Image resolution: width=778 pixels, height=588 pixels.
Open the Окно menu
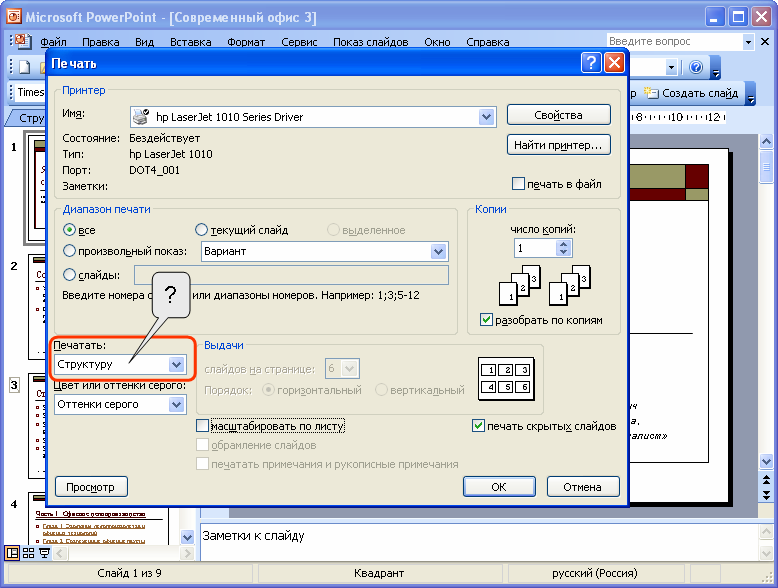(437, 42)
